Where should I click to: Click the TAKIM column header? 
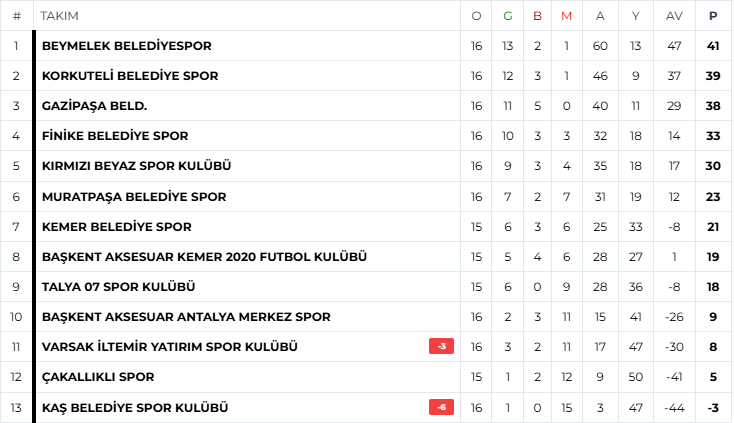(x=60, y=16)
